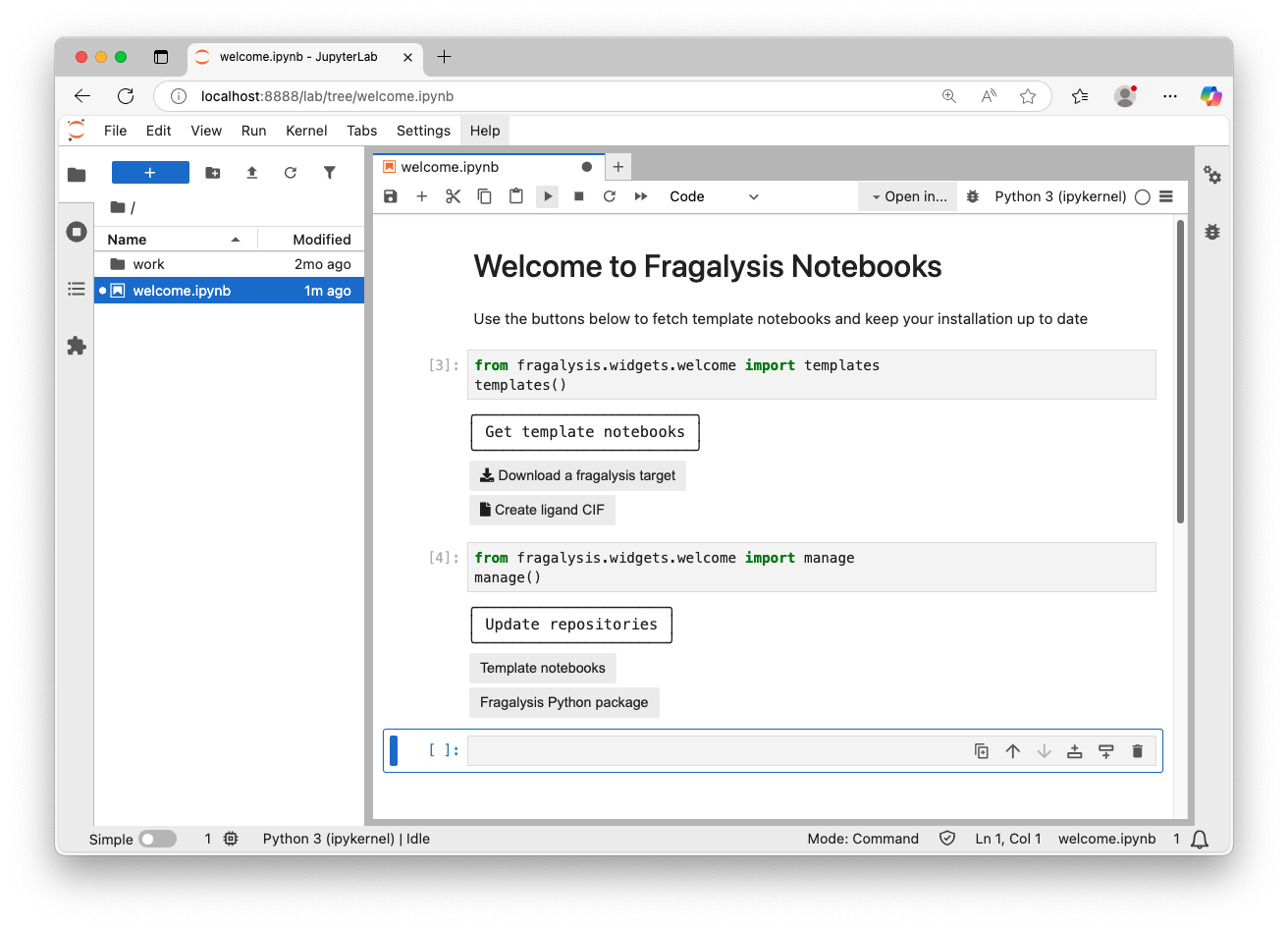This screenshot has width=1288, height=928.
Task: Click the Create ligand CIF button
Action: (542, 510)
